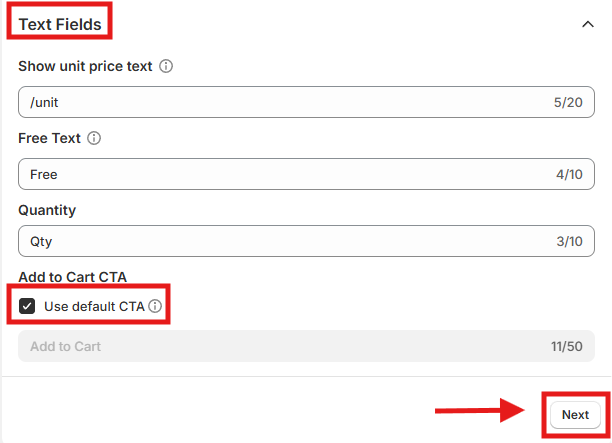Click the 'Add to Cart CTA' label
This screenshot has height=443, width=612.
pyautogui.click(x=73, y=277)
